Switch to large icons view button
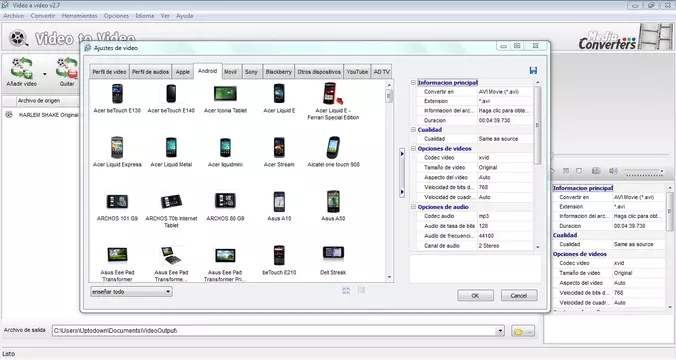The width and height of the screenshot is (676, 360). pyautogui.click(x=346, y=291)
